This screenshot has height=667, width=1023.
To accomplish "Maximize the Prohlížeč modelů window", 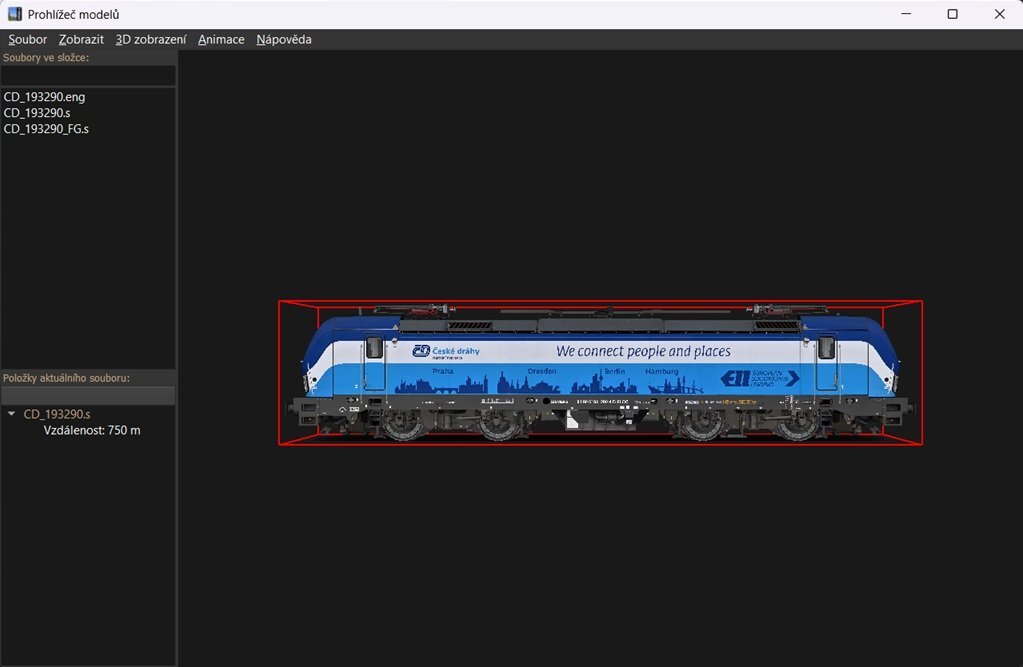I will 953,14.
